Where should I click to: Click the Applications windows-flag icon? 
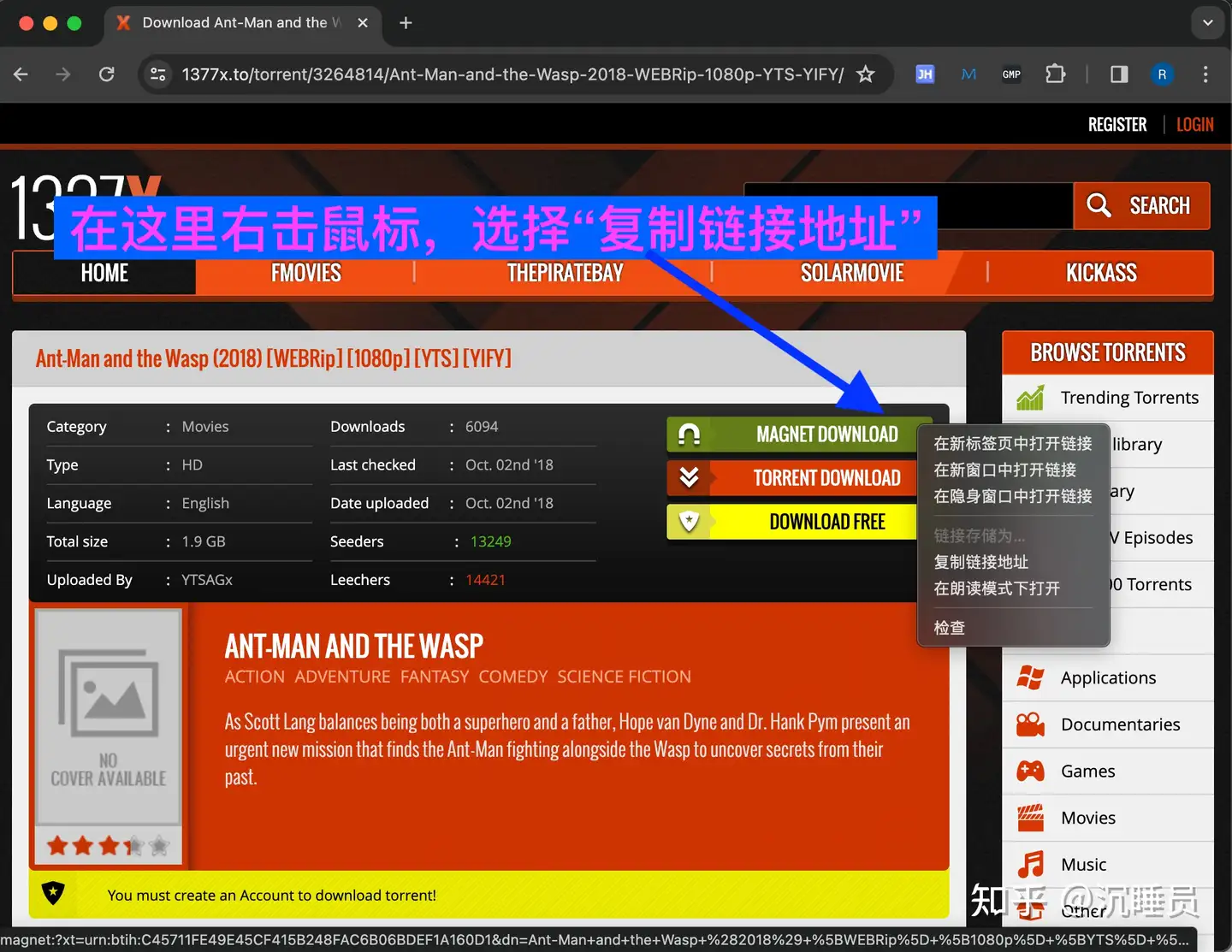(1030, 677)
